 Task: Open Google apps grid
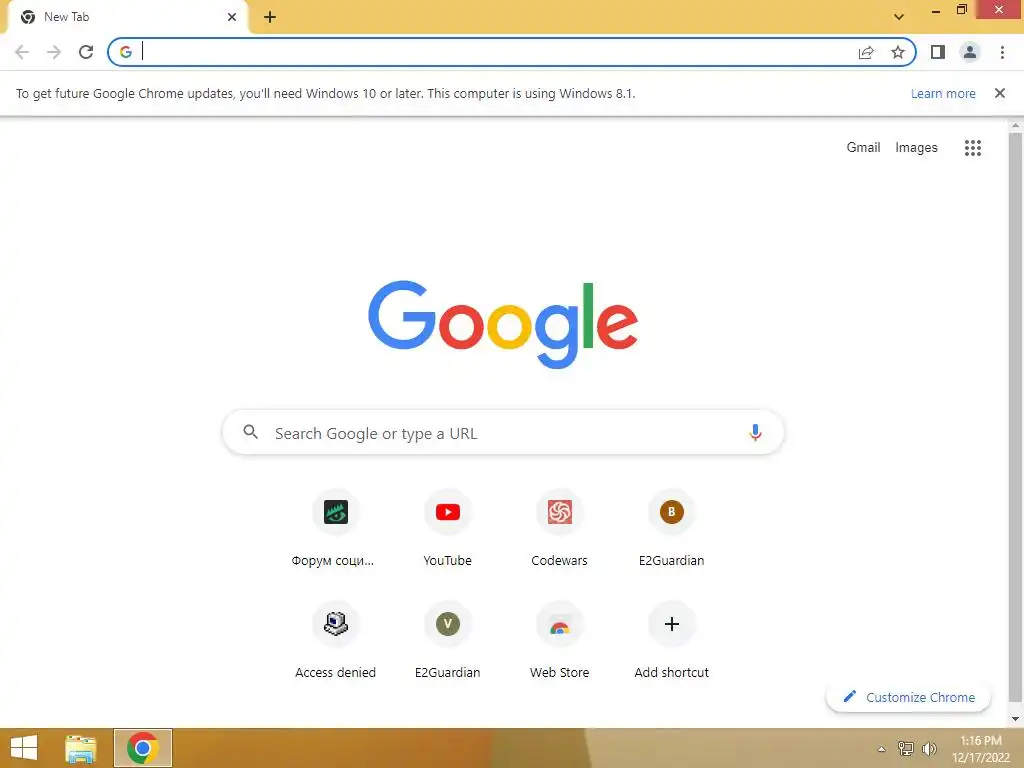pos(973,148)
